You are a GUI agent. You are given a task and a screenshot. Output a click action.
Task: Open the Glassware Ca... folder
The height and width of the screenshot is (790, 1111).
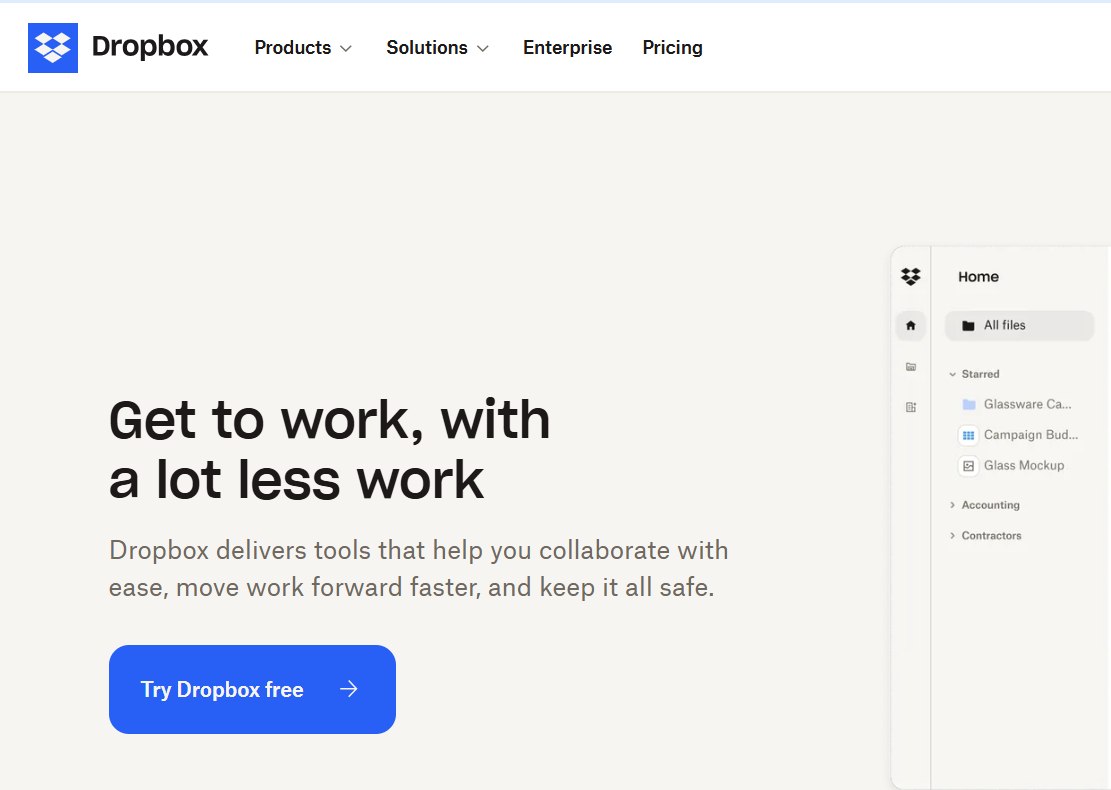(1017, 404)
